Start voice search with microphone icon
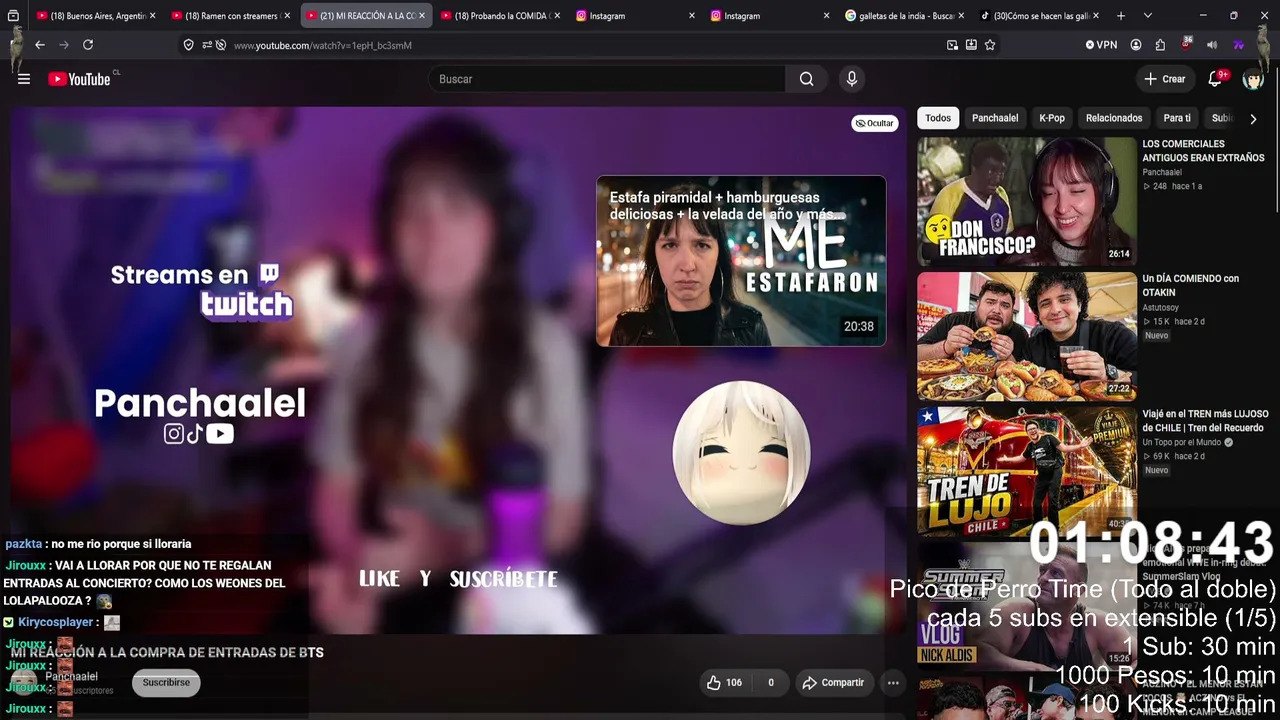Screen dimensions: 1280x720 click(852, 79)
